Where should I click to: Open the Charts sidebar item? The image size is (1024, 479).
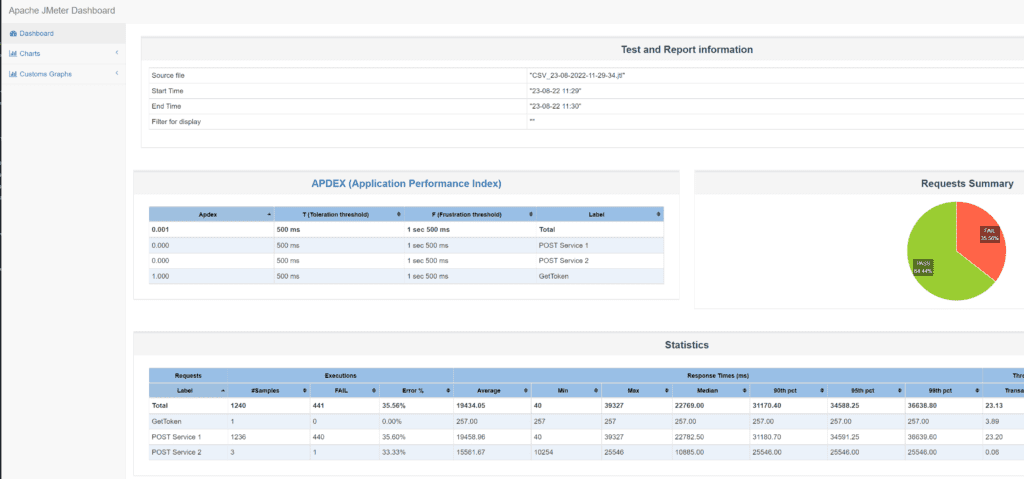(x=63, y=54)
